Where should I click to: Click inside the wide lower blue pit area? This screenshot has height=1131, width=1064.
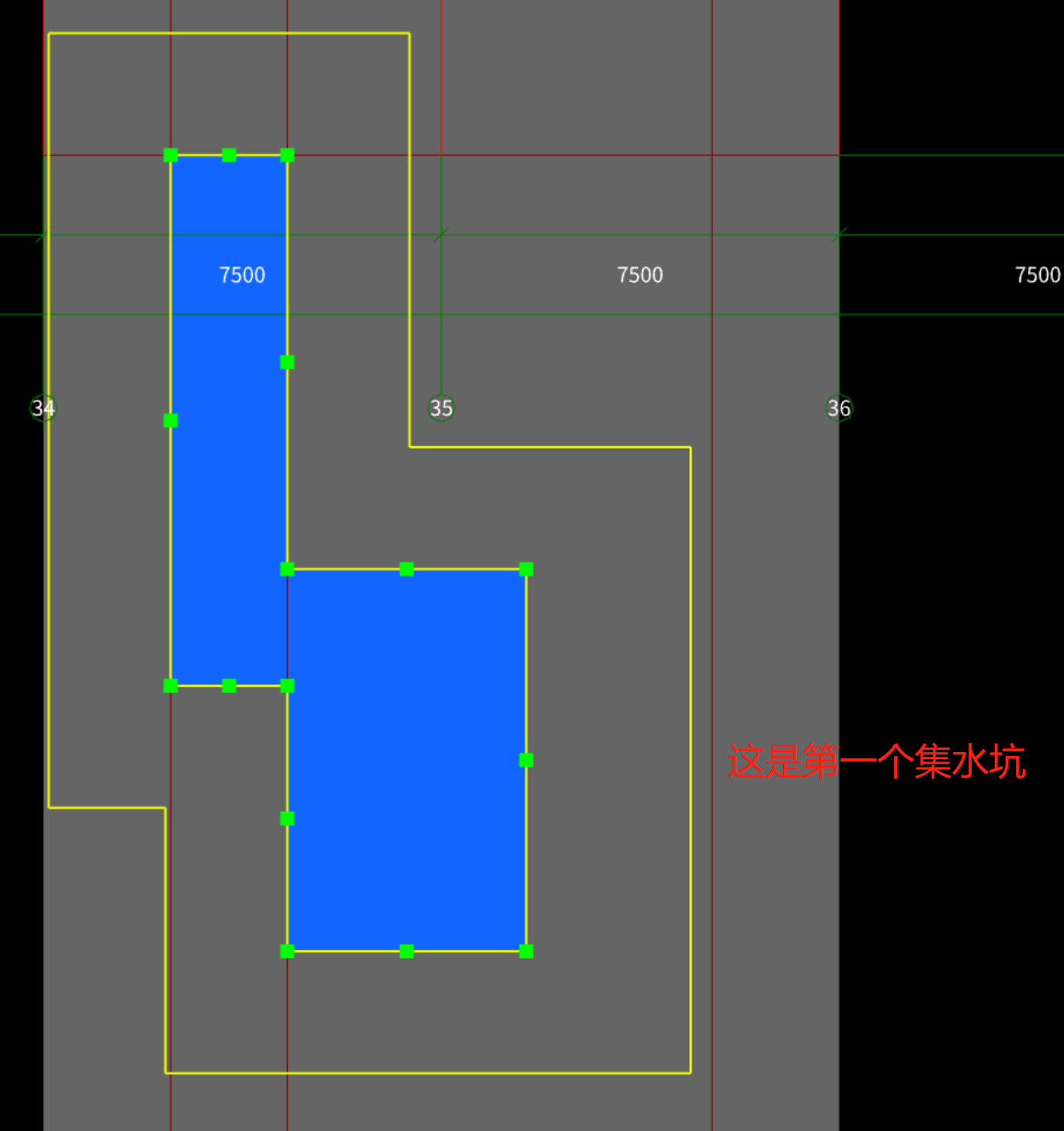coord(407,760)
